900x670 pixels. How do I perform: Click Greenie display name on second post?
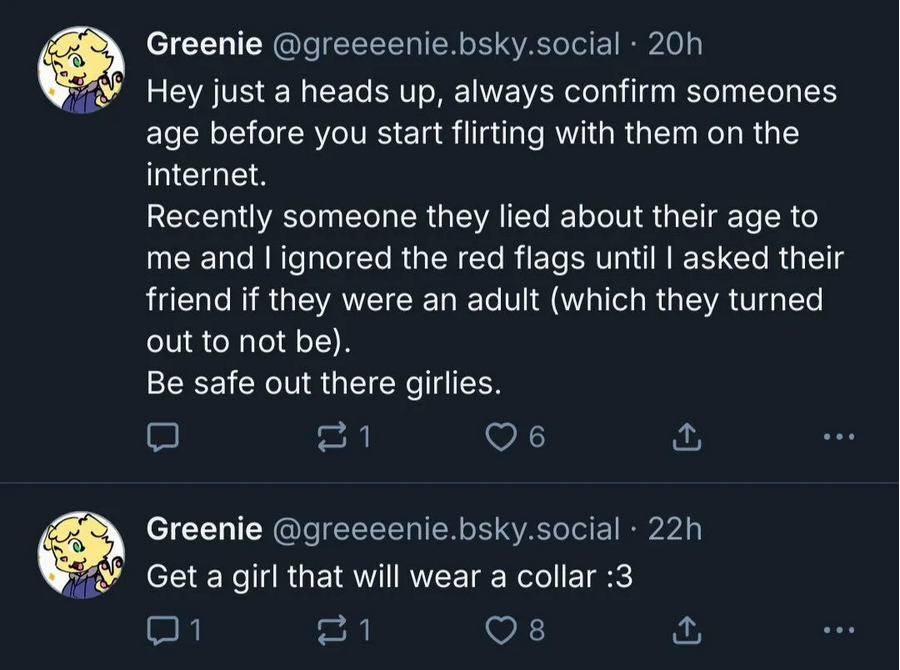205,529
